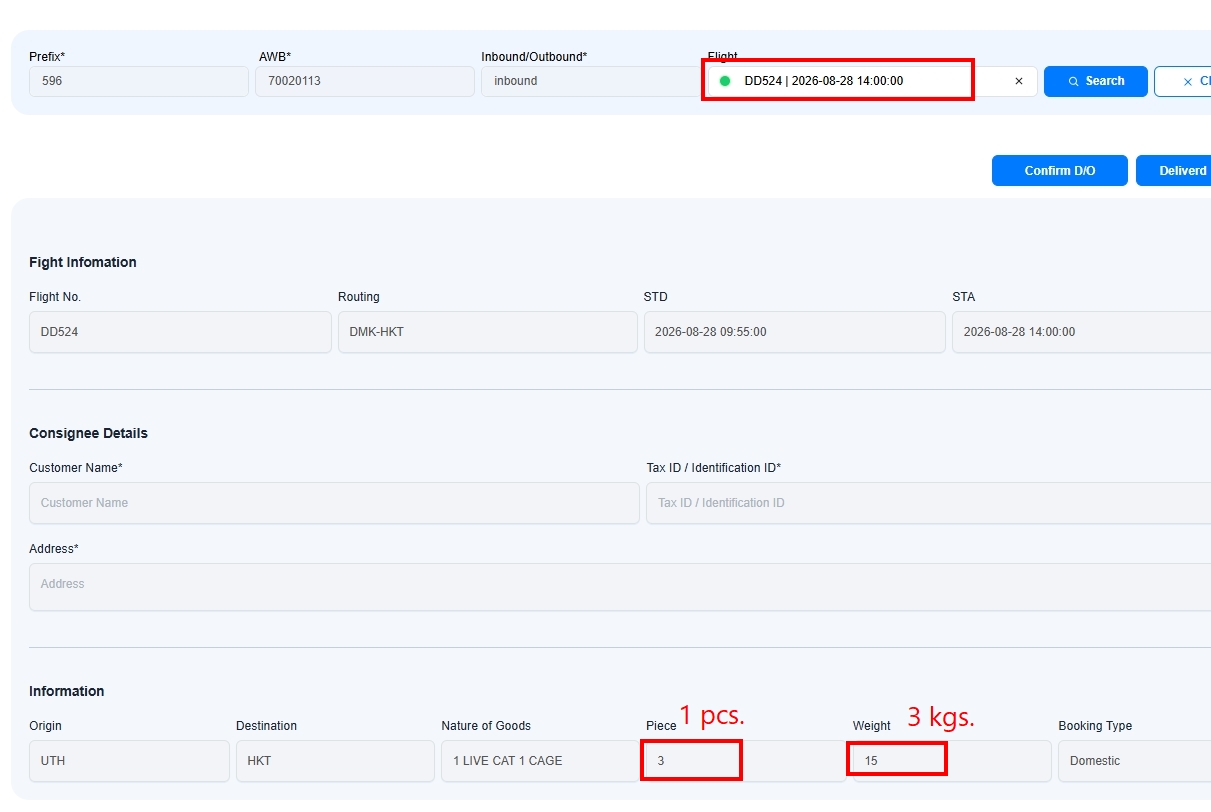1211x812 pixels.
Task: Click the Search button
Action: (1095, 81)
